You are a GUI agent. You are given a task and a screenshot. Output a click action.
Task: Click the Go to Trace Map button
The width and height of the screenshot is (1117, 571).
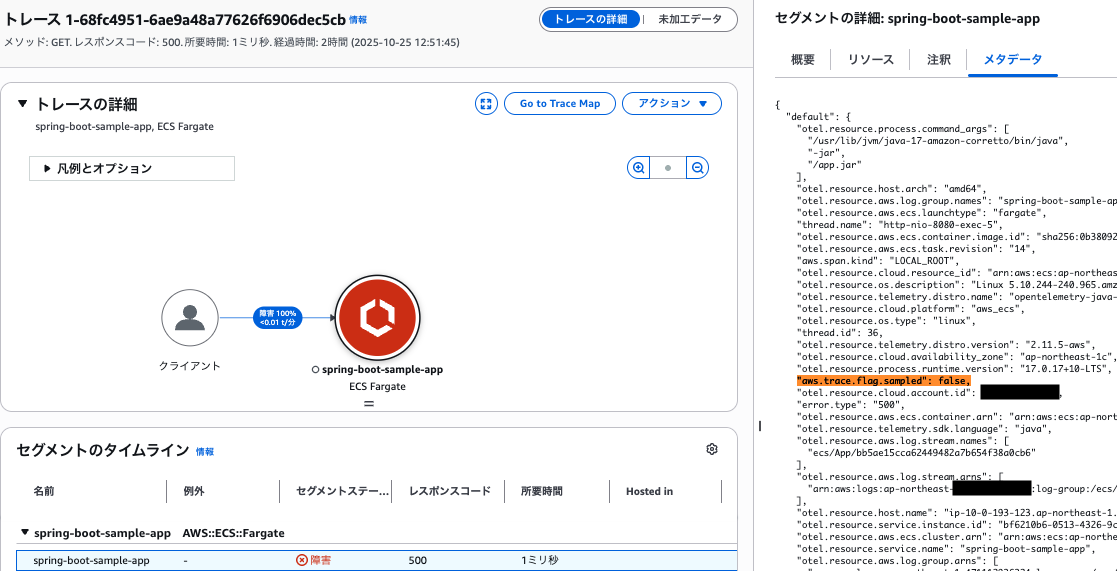(559, 104)
